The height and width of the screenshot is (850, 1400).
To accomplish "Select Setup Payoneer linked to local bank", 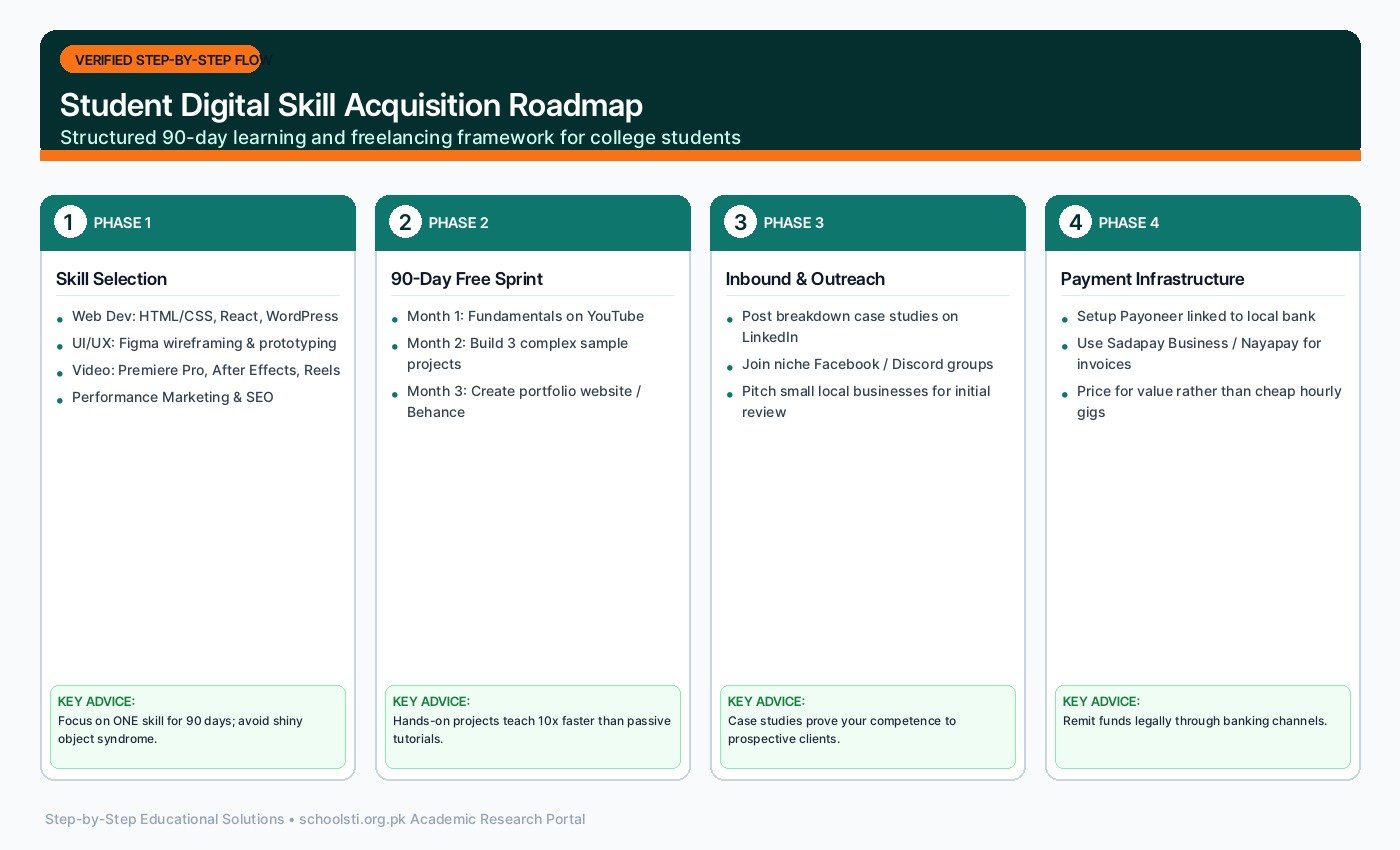I will pos(1196,316).
